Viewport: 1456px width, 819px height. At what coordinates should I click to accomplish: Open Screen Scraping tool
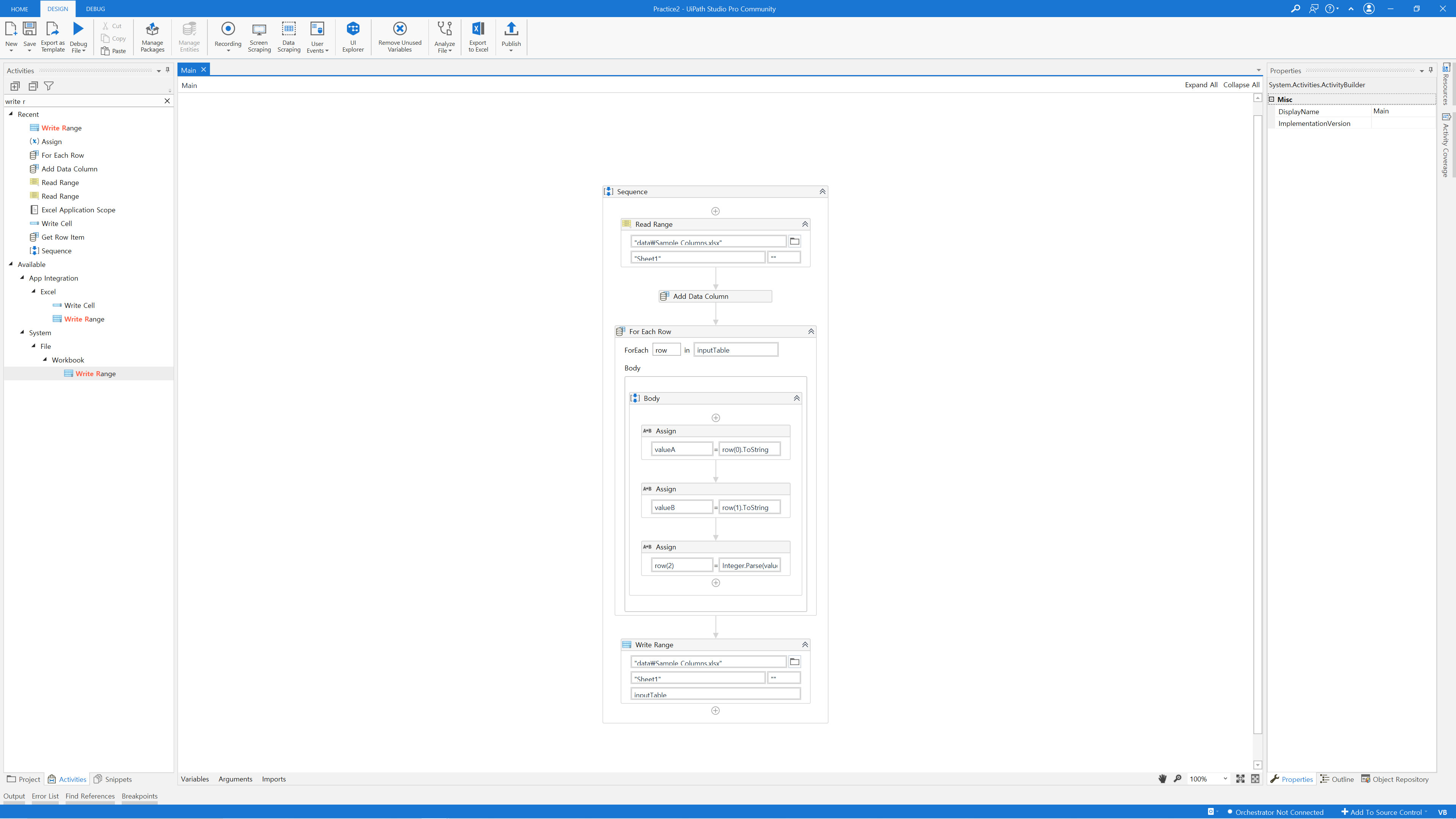[x=259, y=37]
